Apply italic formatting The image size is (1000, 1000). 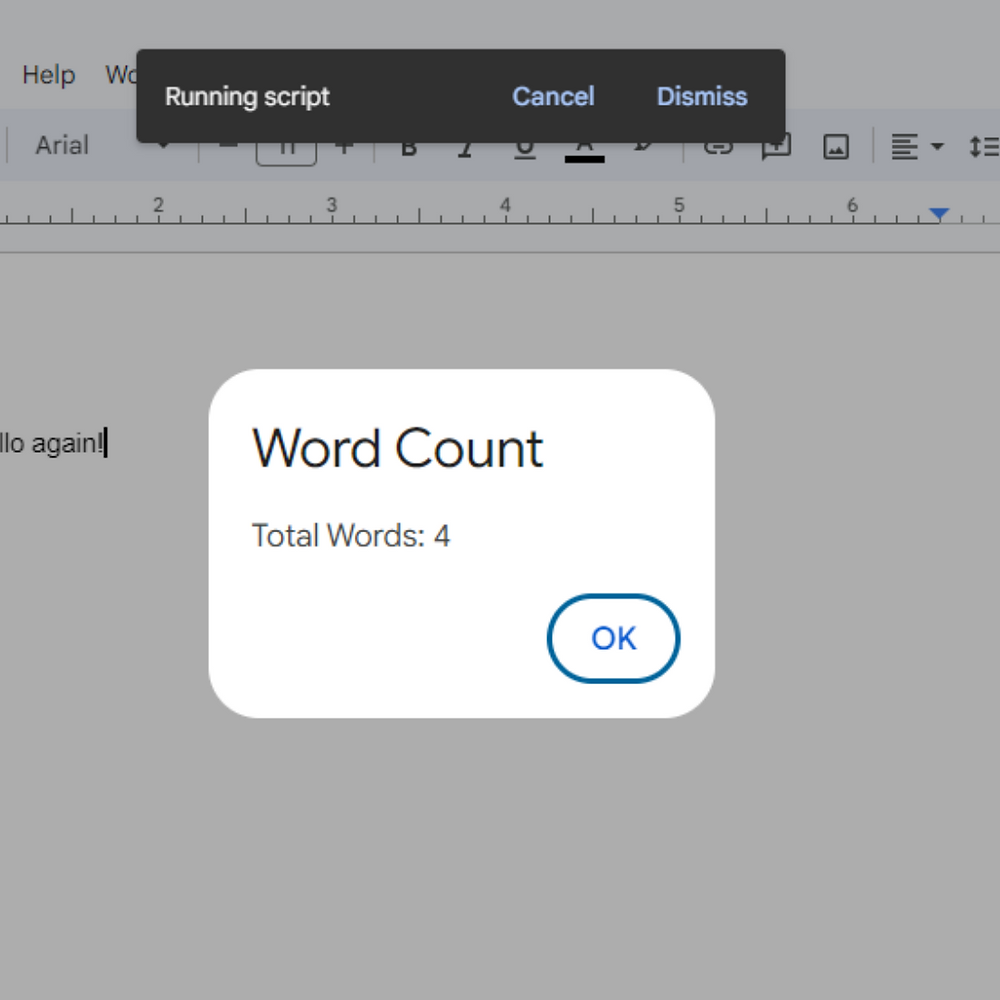click(466, 146)
